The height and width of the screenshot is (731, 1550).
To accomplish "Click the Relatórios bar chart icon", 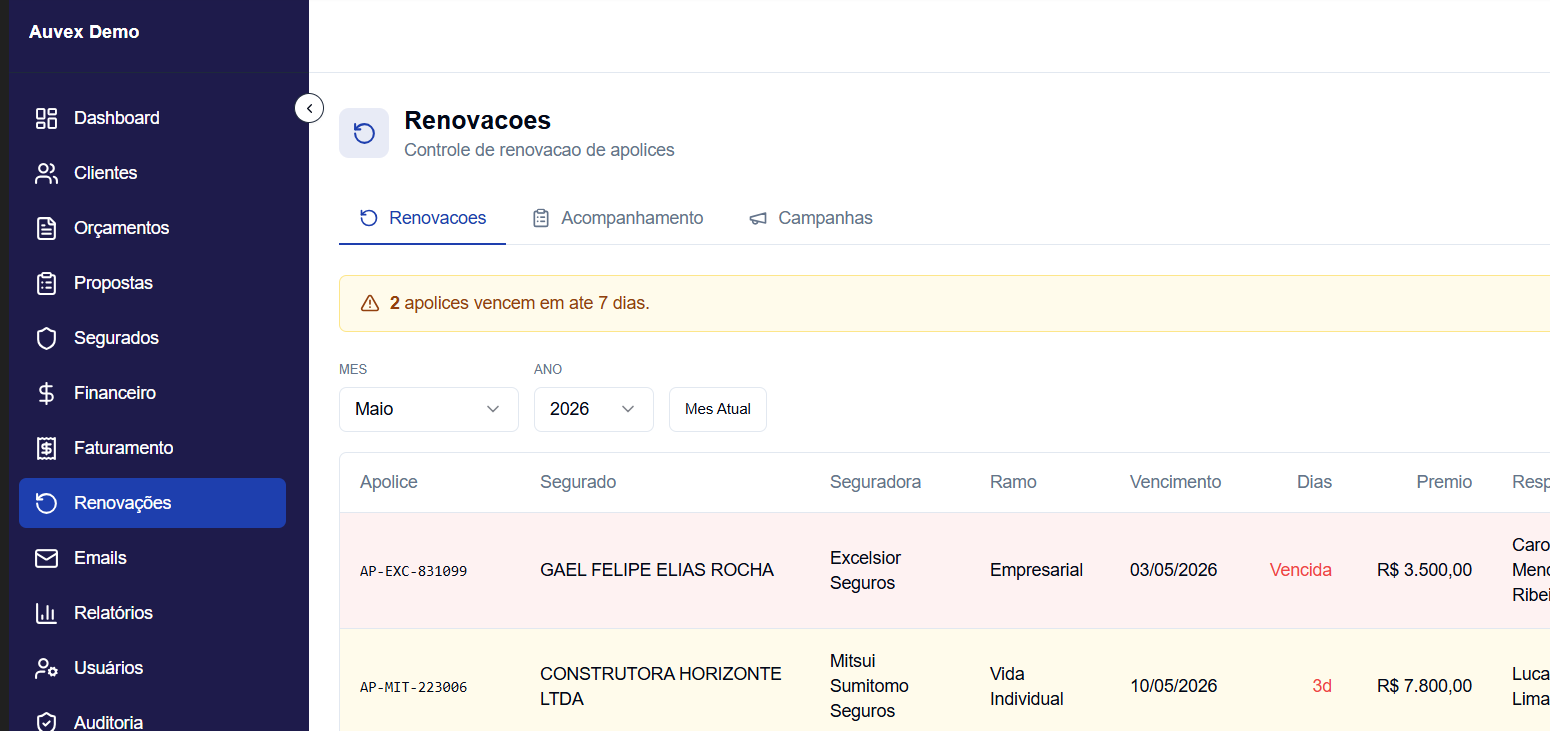I will [x=46, y=613].
